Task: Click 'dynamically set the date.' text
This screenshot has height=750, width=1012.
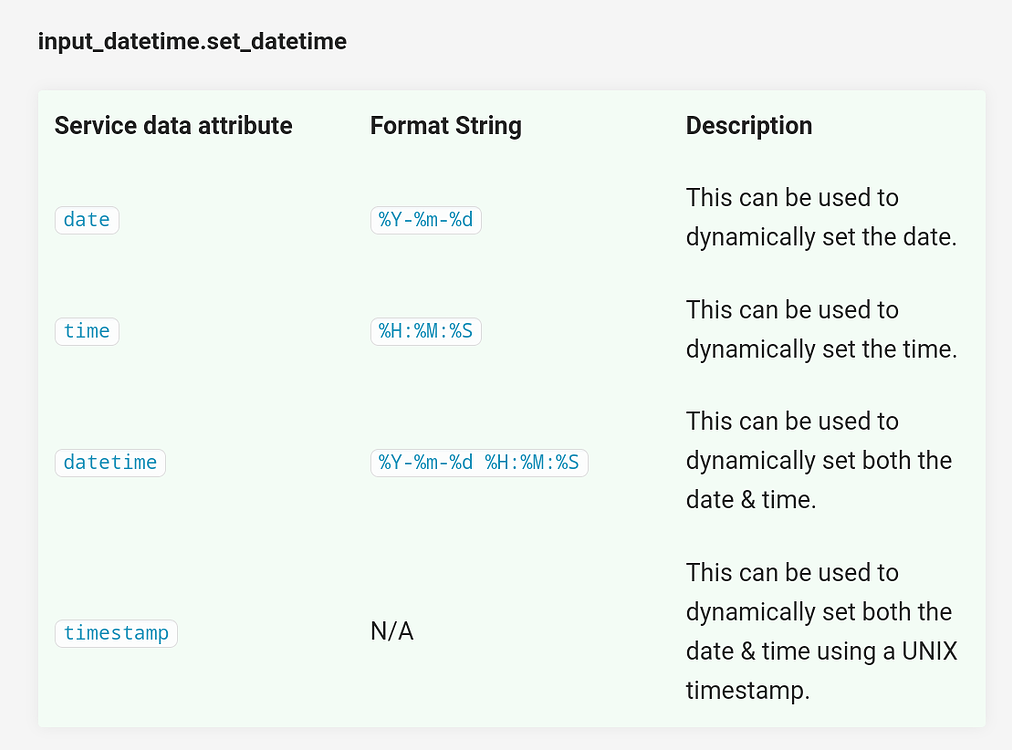Action: coord(821,237)
